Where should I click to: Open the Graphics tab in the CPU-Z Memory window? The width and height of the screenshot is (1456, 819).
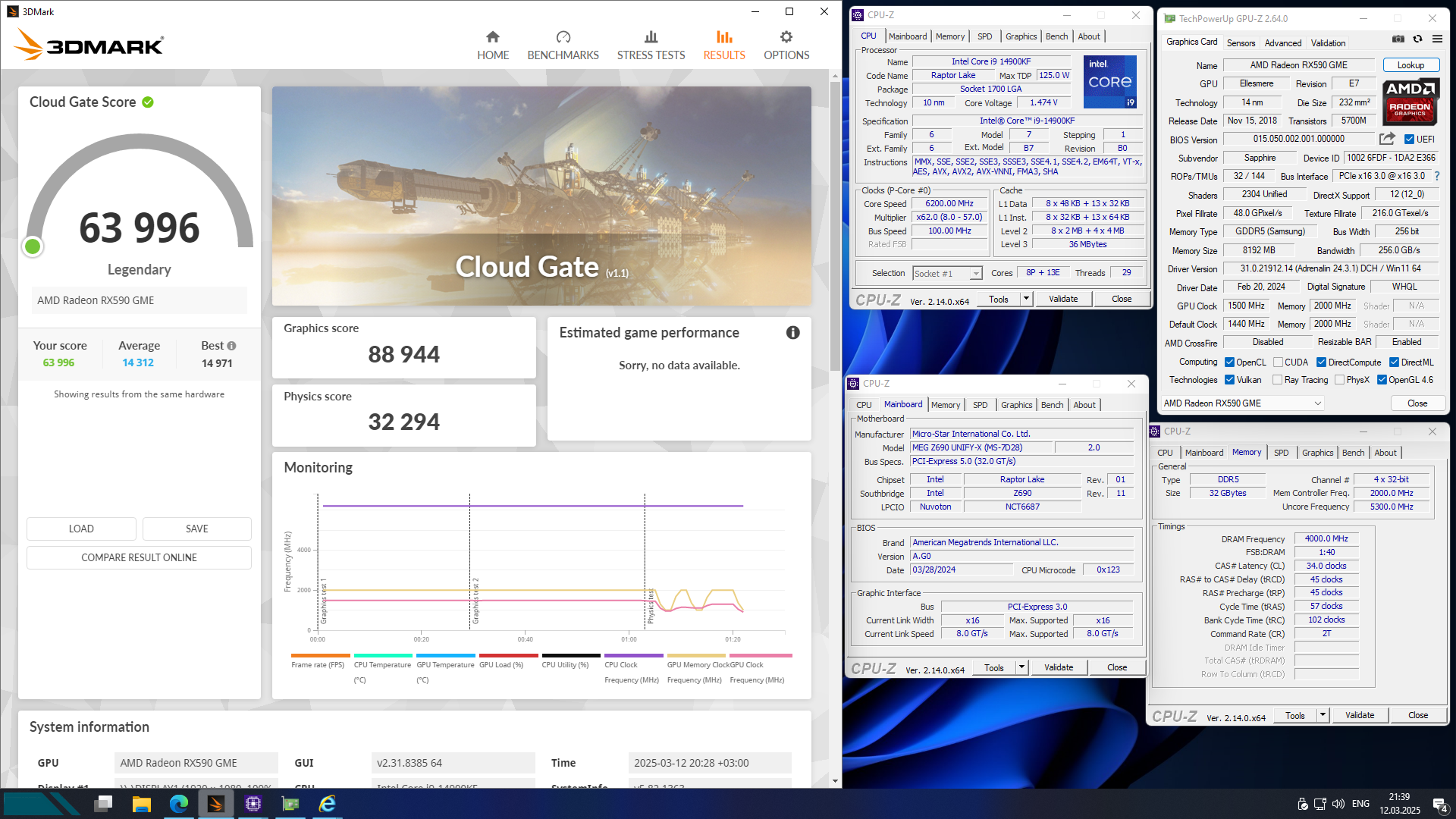1317,453
